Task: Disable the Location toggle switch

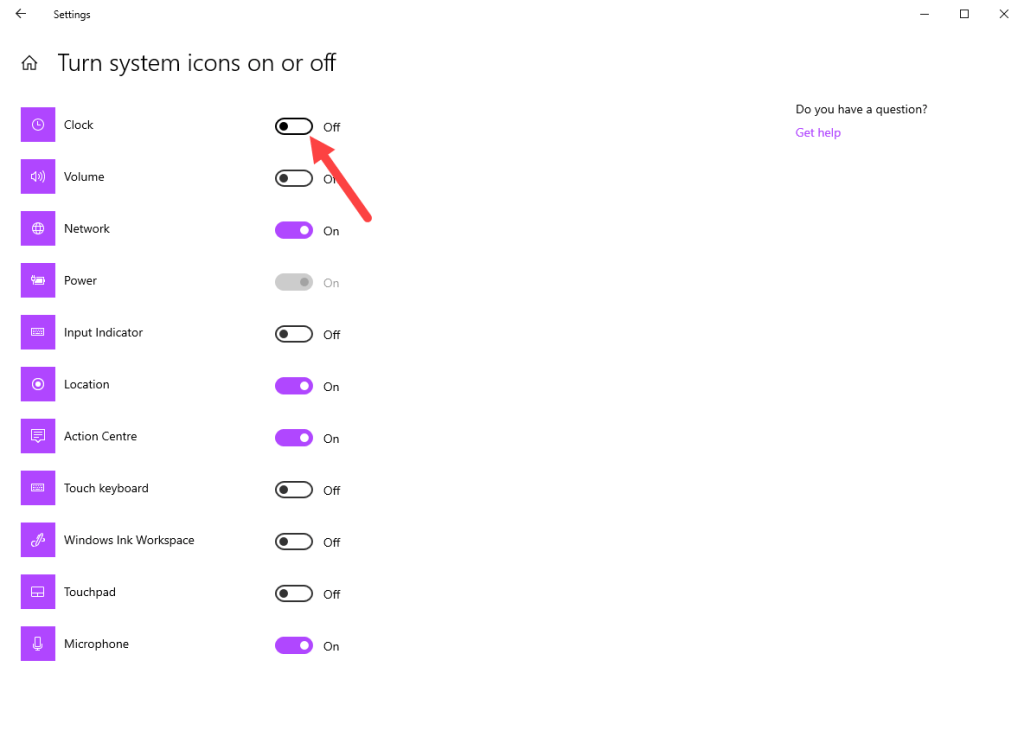Action: (x=294, y=386)
